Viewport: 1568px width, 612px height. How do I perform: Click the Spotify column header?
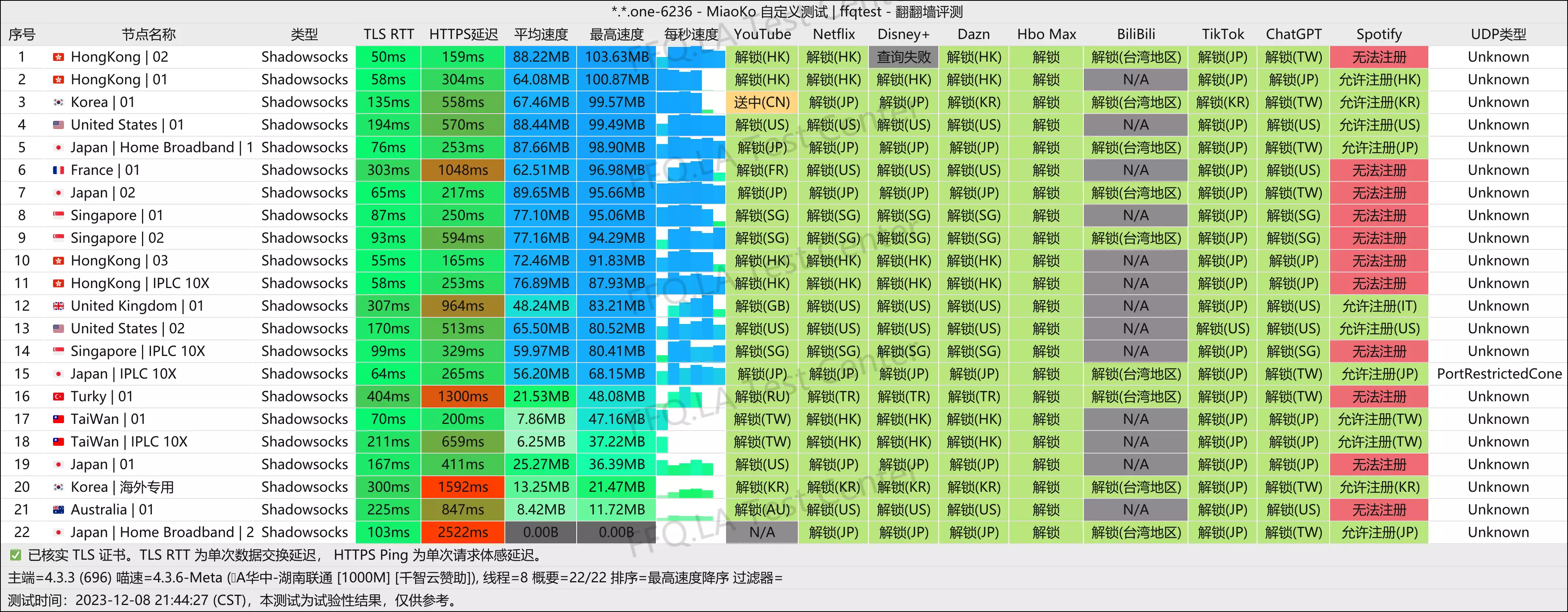point(1379,35)
